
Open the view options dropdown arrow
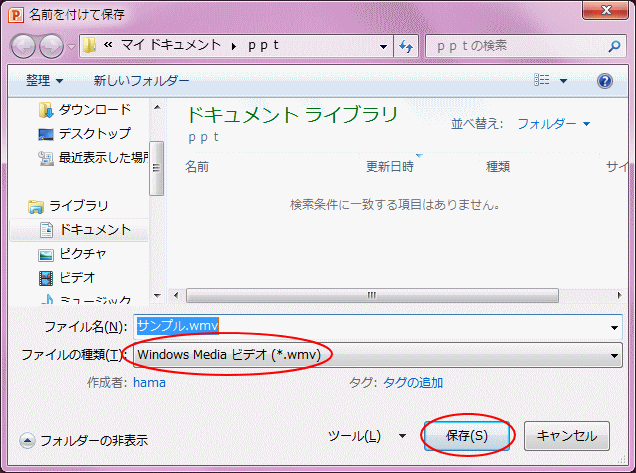coord(563,81)
